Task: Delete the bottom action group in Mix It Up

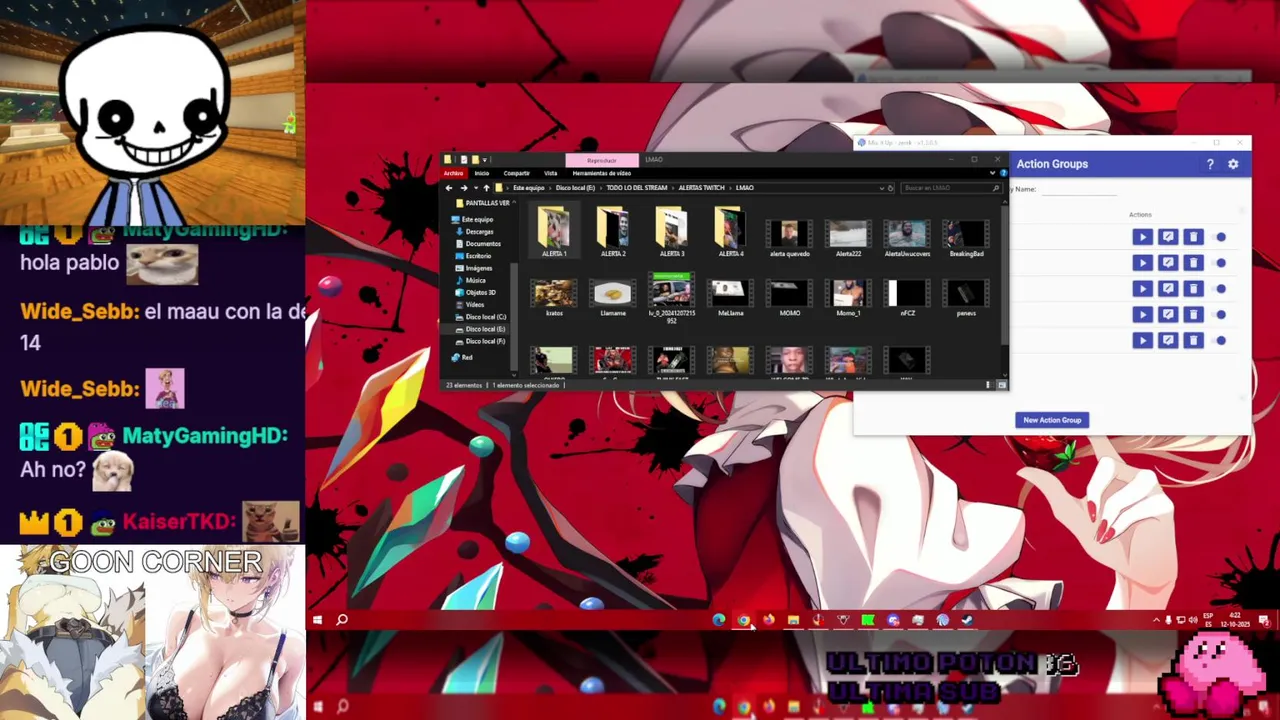Action: [1193, 341]
